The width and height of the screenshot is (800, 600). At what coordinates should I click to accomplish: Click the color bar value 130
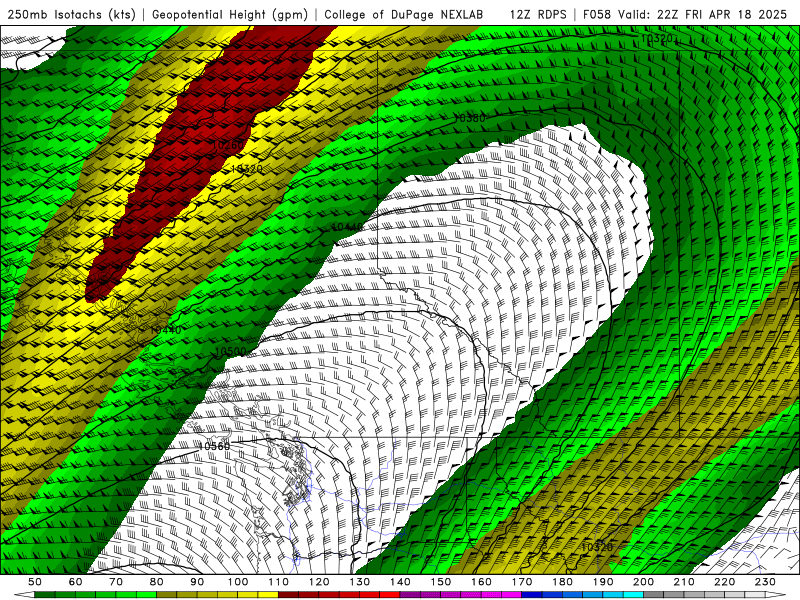point(360,582)
